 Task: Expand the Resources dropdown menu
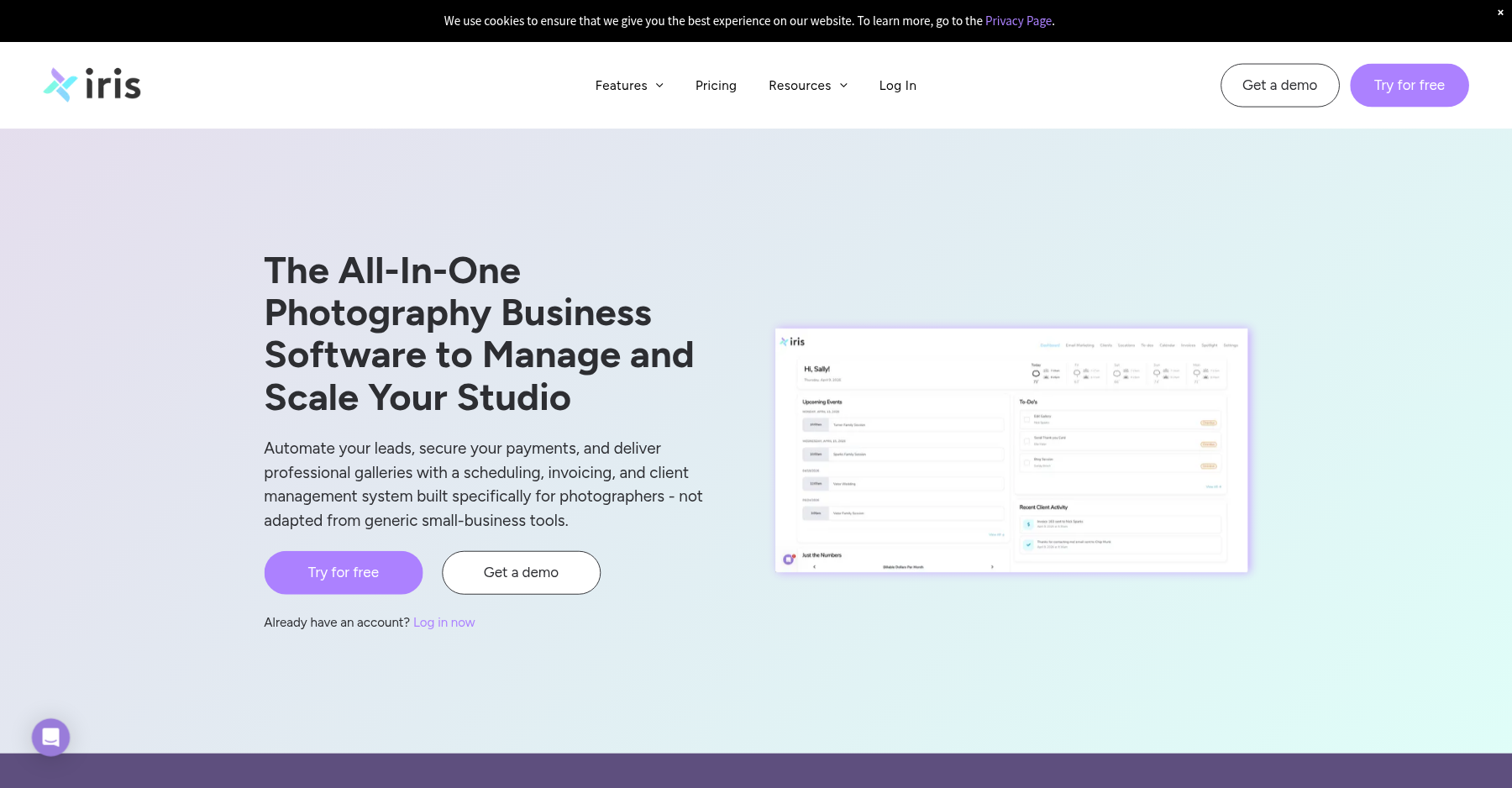pyautogui.click(x=808, y=86)
